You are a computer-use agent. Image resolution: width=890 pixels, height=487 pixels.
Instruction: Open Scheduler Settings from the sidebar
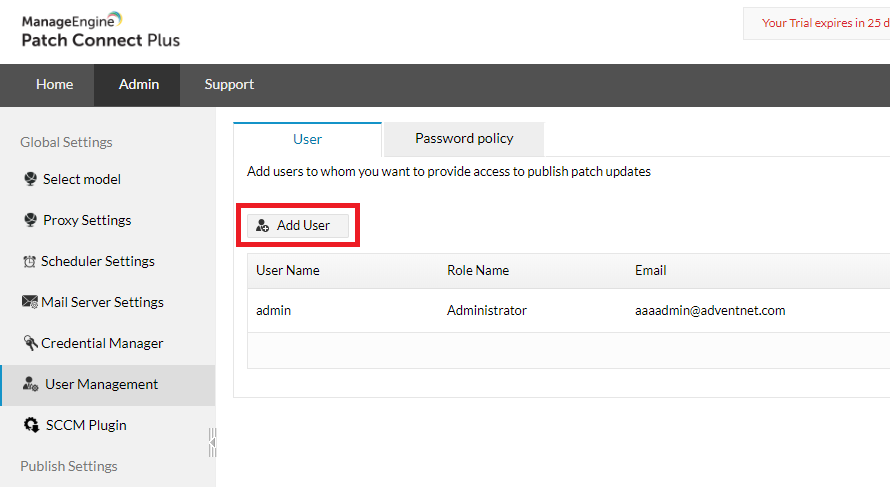(98, 262)
